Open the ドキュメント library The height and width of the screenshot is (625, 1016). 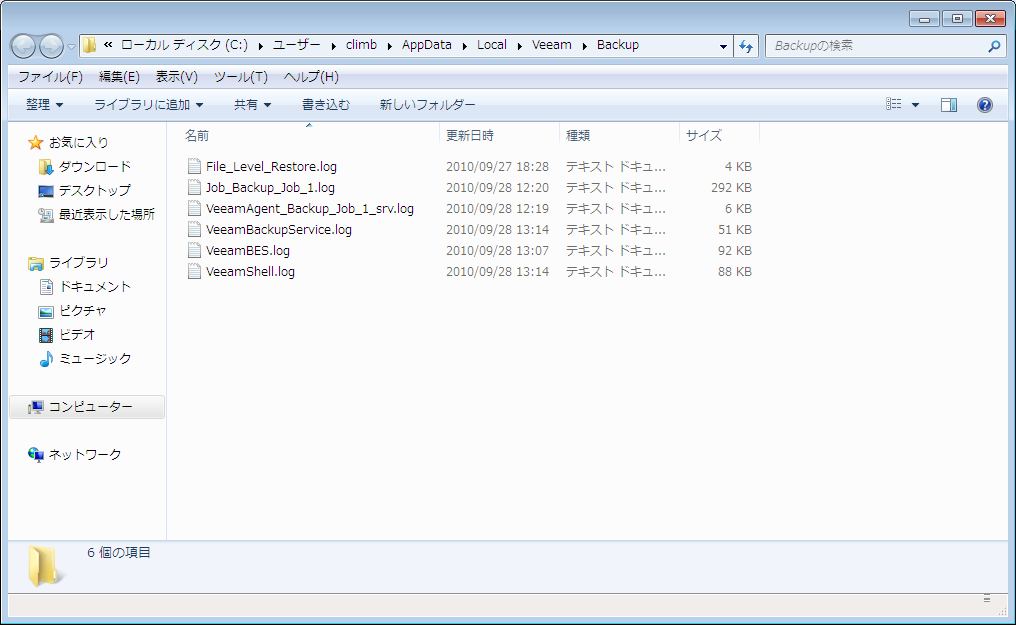click(x=95, y=286)
